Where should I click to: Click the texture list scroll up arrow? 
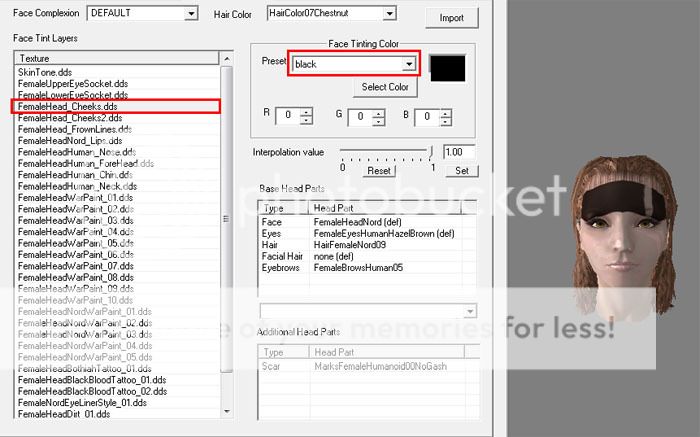tap(227, 58)
